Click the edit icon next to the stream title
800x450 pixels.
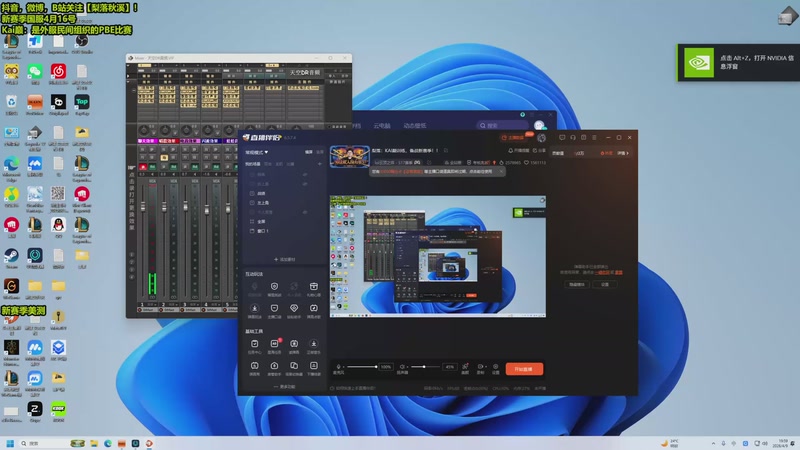point(445,151)
